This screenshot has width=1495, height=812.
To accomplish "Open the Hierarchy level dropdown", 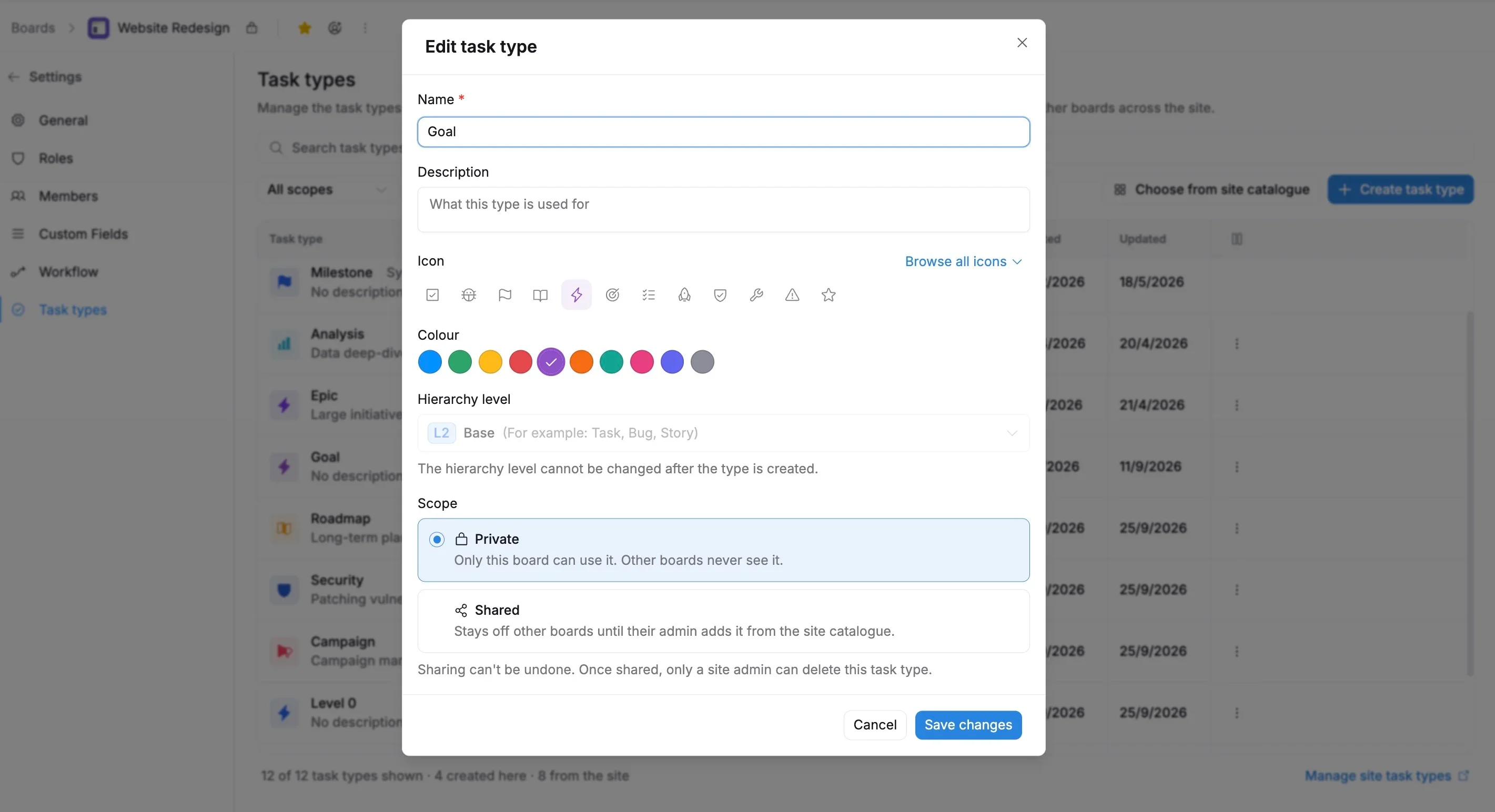I will [x=723, y=433].
